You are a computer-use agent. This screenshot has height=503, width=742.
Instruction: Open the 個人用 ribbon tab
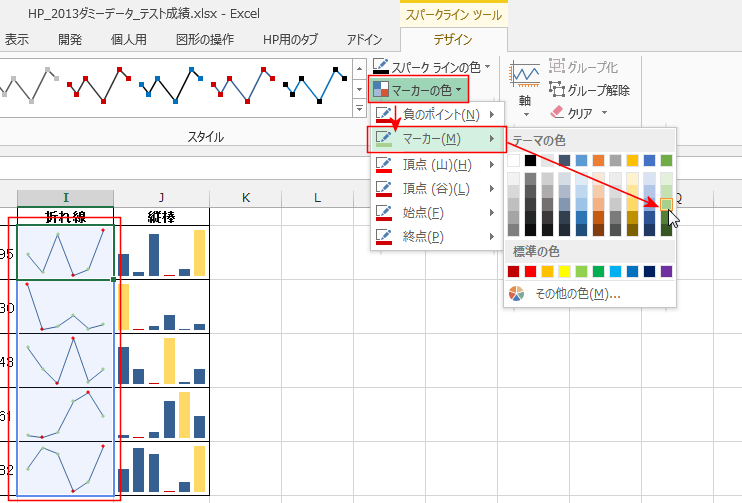tap(129, 40)
